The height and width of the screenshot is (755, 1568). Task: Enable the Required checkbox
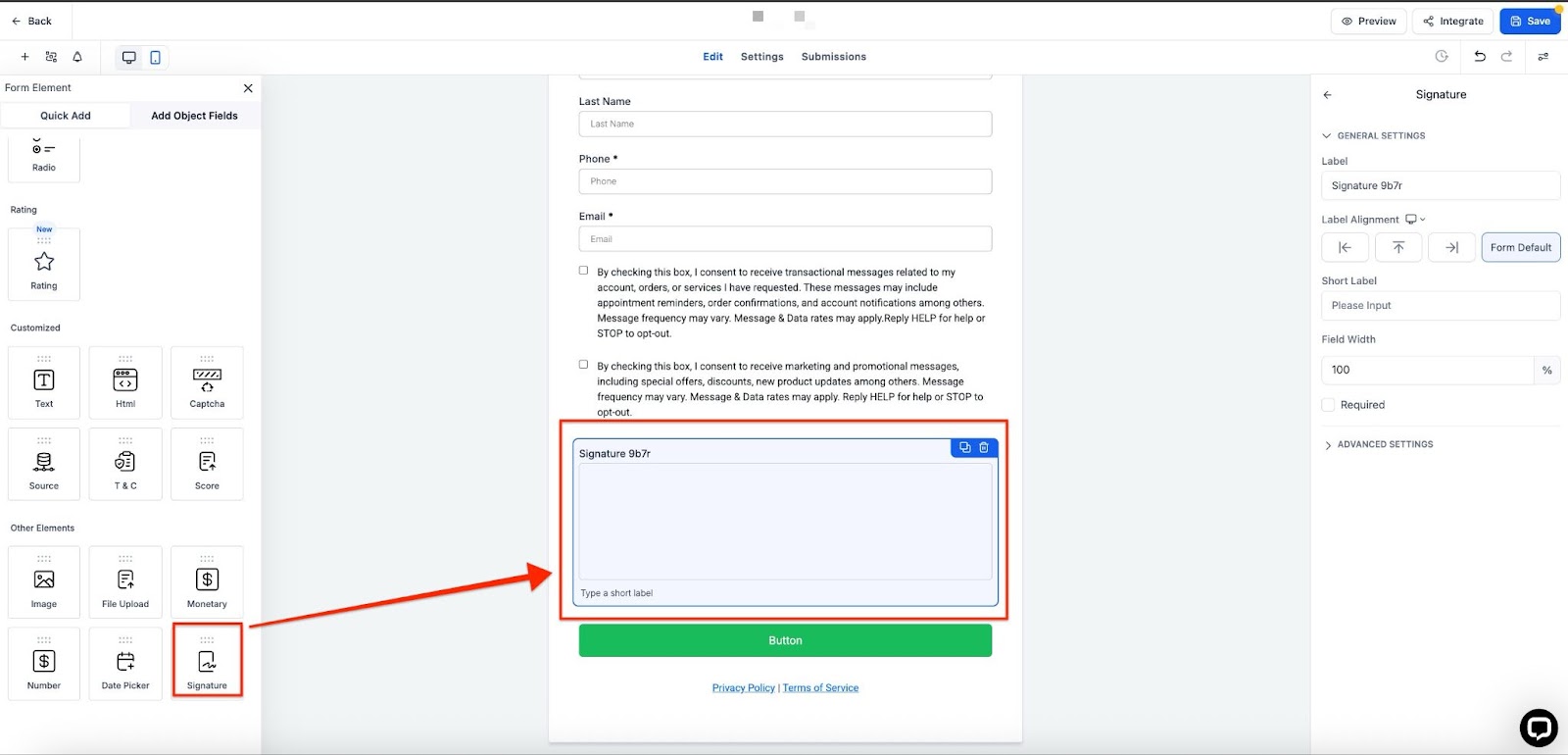point(1329,405)
